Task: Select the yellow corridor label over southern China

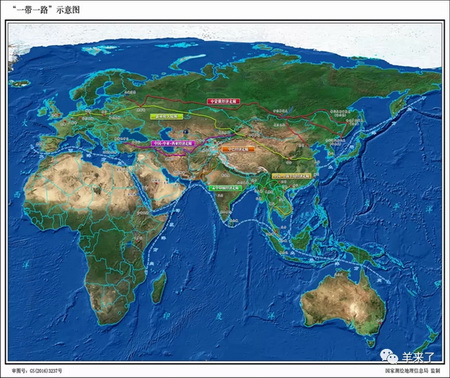Action: [x=291, y=176]
